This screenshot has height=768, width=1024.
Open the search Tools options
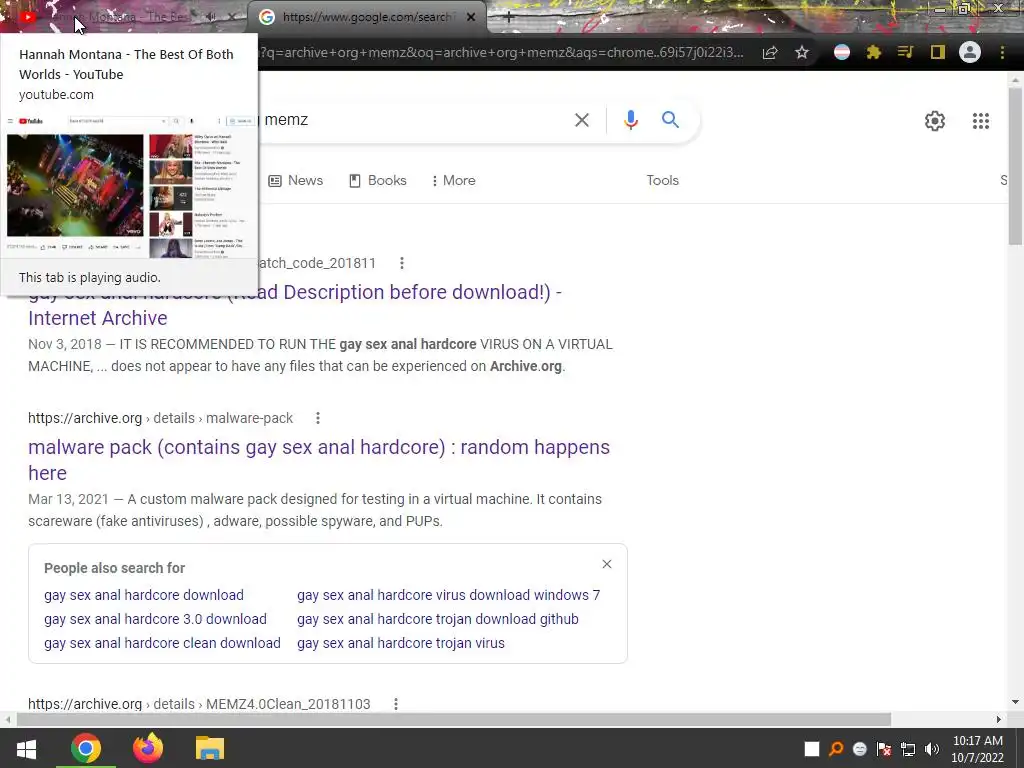pos(662,180)
